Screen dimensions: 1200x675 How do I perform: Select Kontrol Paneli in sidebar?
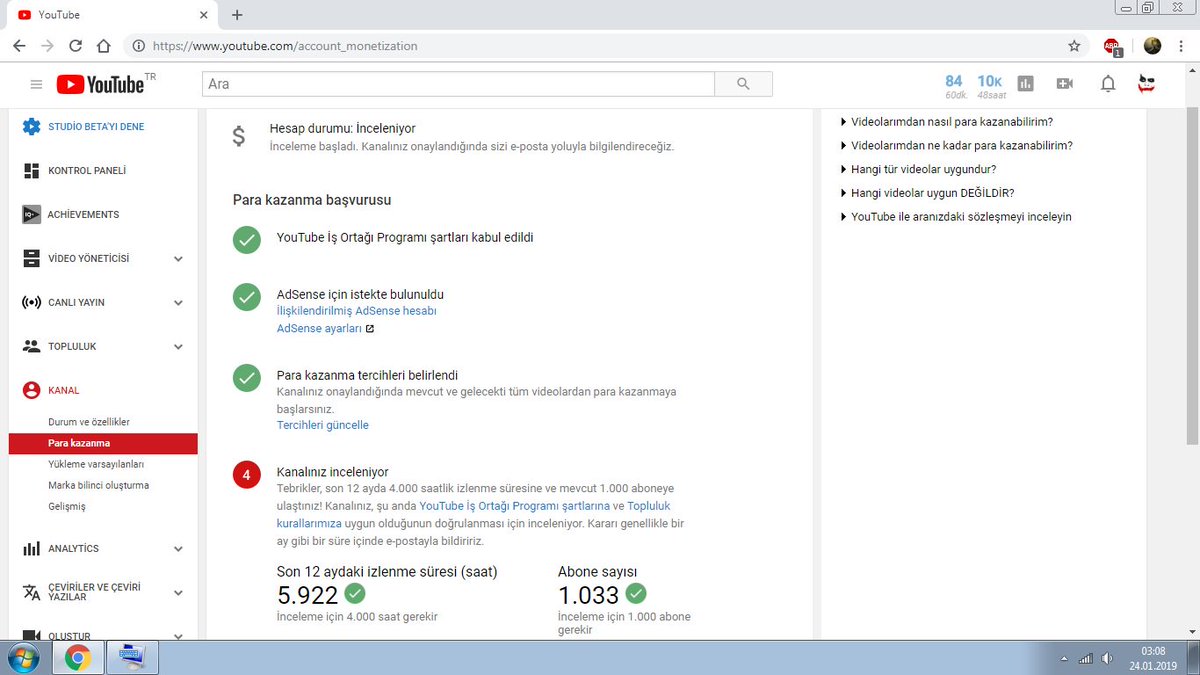(87, 171)
